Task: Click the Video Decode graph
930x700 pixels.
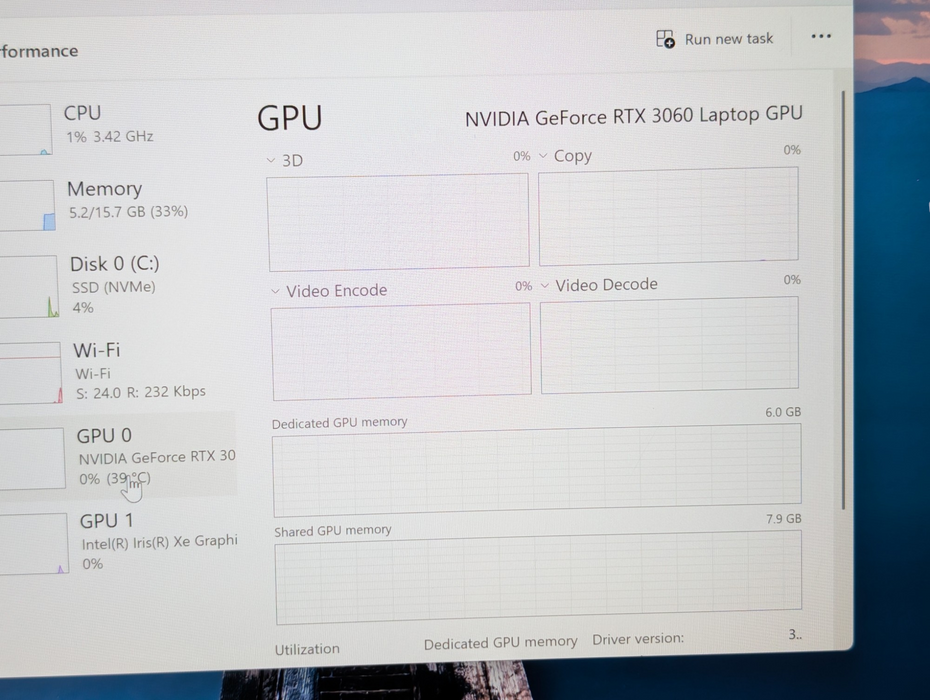Action: (670, 345)
